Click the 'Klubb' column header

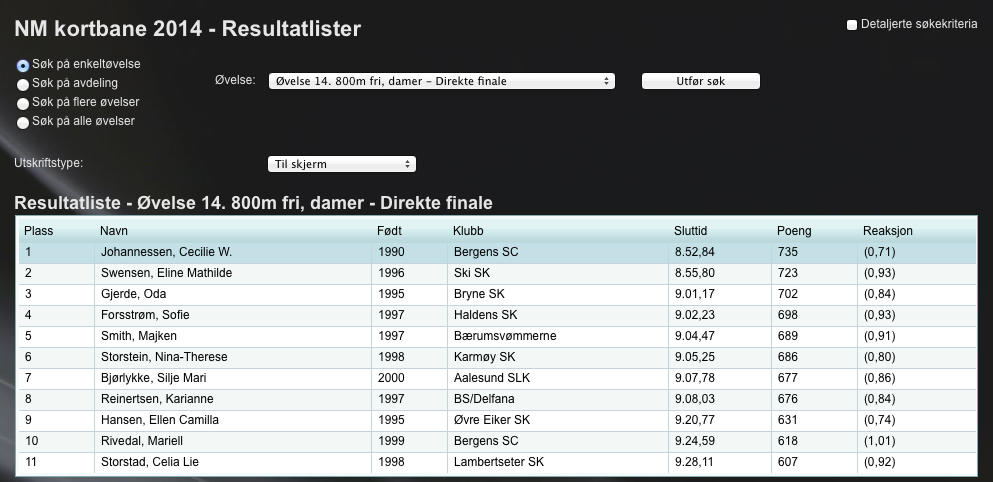pyautogui.click(x=469, y=231)
